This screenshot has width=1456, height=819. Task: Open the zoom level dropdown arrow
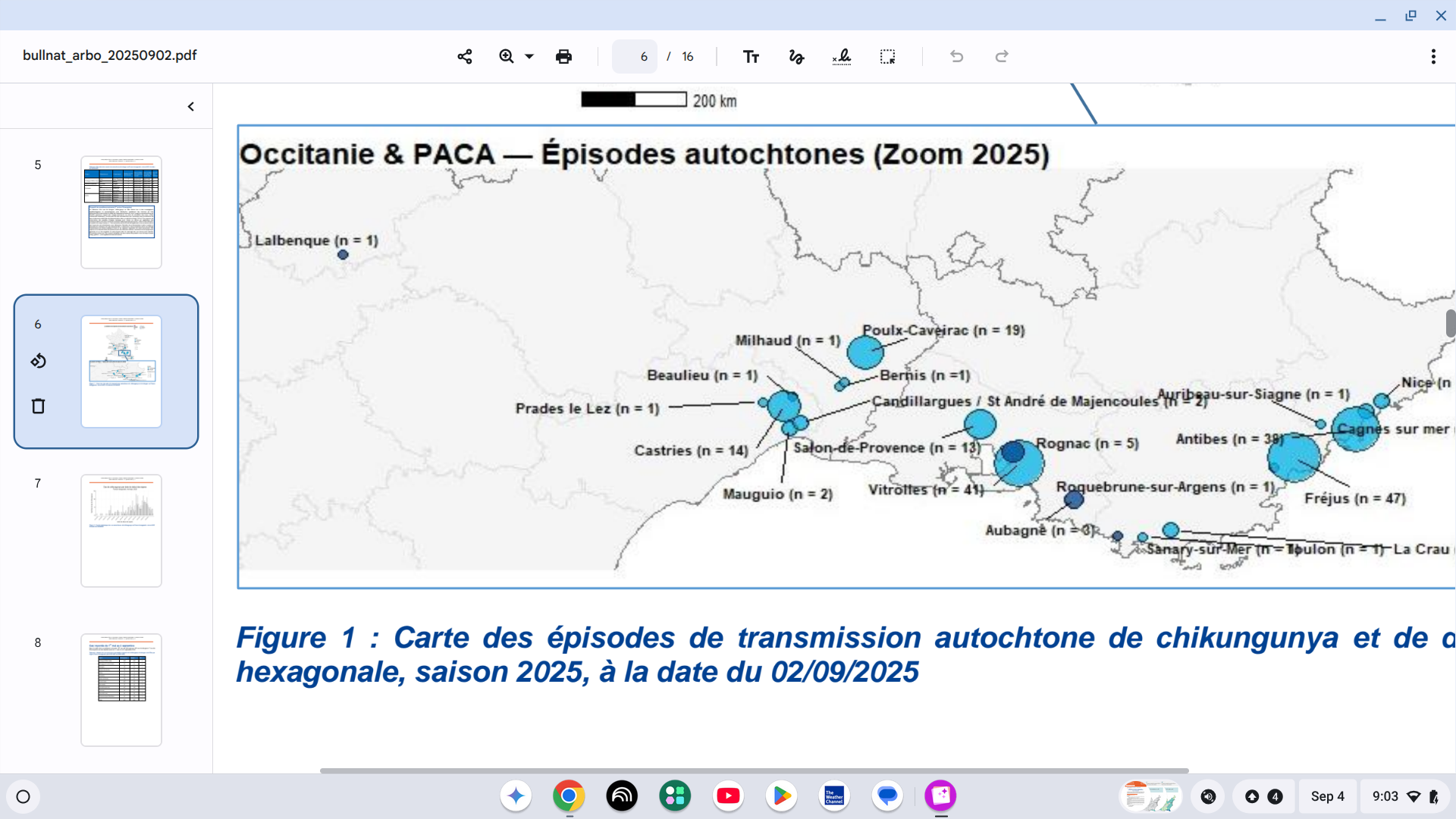click(x=529, y=57)
